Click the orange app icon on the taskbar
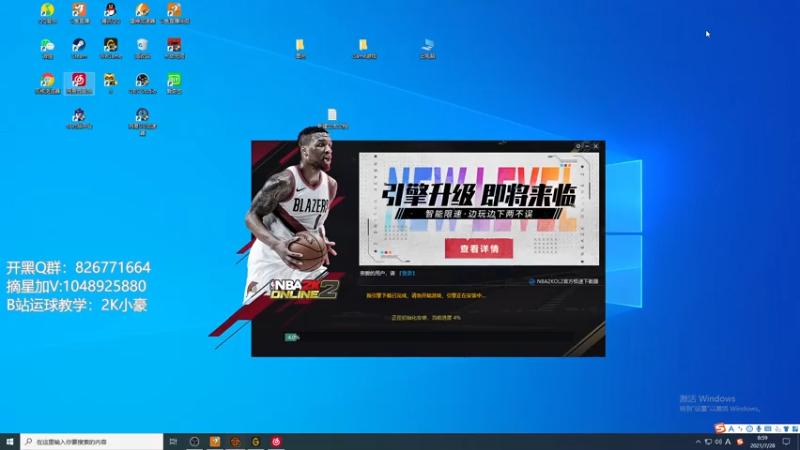The image size is (800, 450). pyautogui.click(x=215, y=441)
